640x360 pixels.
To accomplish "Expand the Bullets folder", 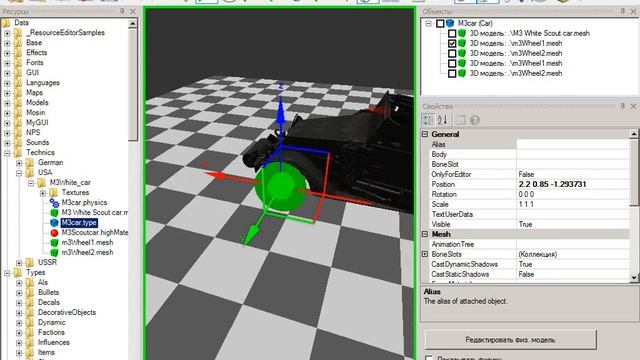I will tap(19, 292).
